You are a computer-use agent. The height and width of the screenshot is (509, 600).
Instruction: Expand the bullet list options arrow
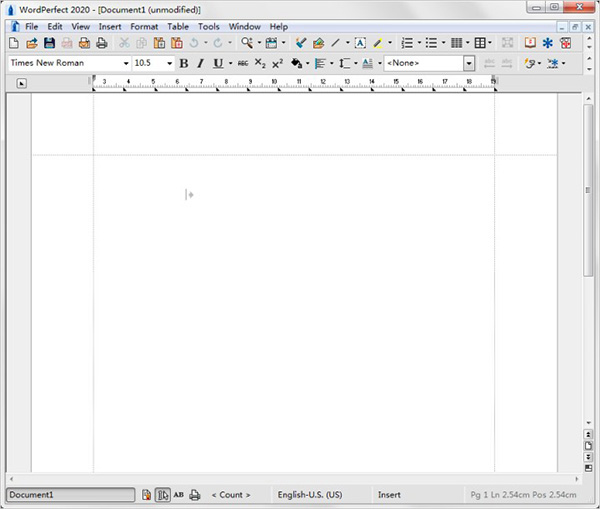(x=443, y=43)
